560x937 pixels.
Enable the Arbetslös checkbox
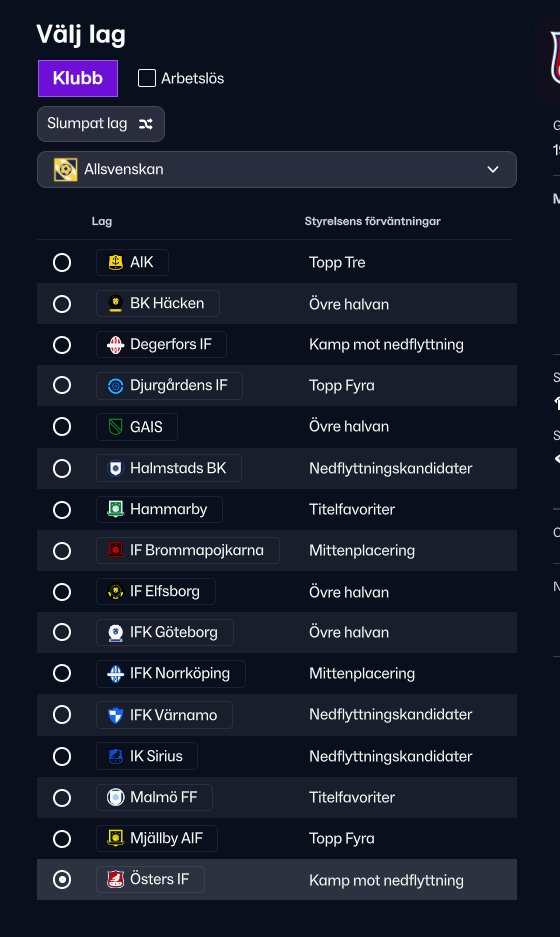pyautogui.click(x=147, y=78)
